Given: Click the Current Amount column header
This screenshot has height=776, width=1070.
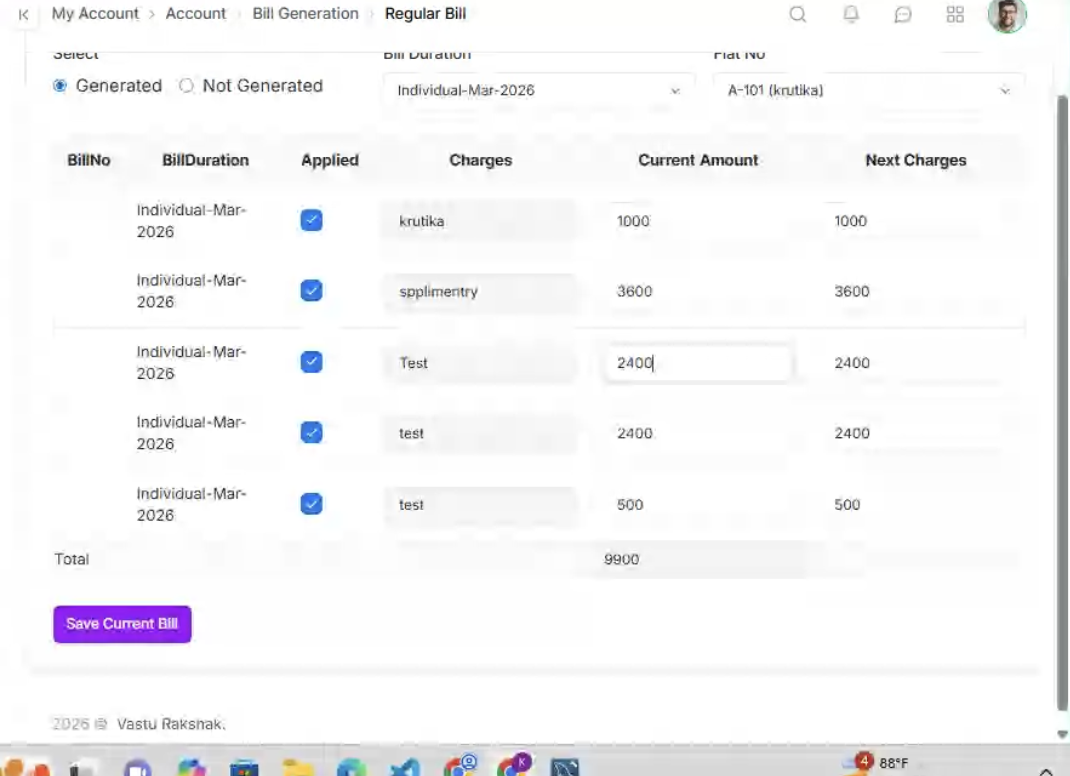Looking at the screenshot, I should (698, 160).
